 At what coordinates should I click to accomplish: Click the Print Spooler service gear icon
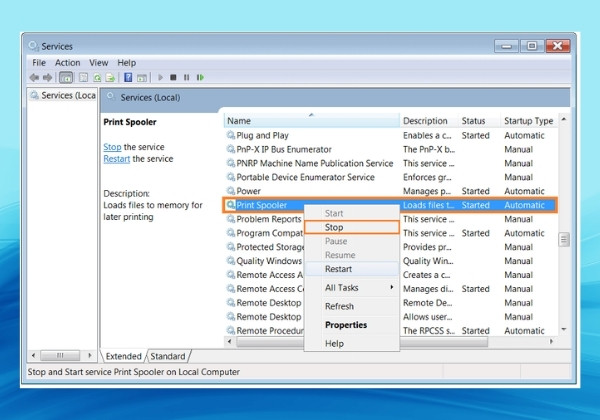[231, 205]
